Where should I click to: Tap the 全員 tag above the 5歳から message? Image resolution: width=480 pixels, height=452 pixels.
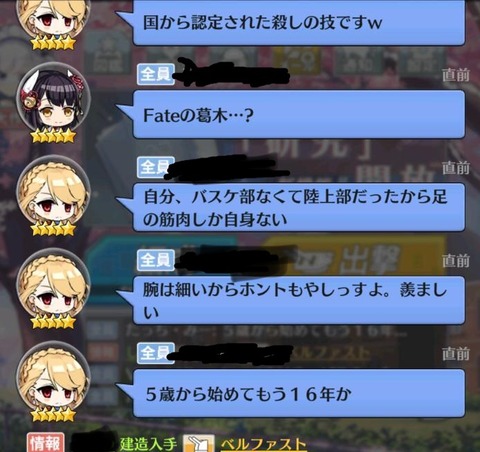[x=156, y=353]
